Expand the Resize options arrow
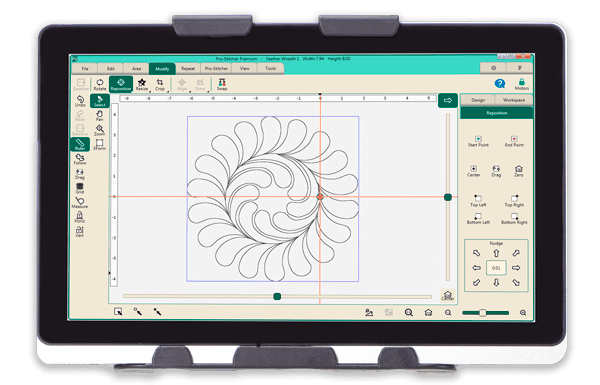600x385 pixels. (x=150, y=91)
